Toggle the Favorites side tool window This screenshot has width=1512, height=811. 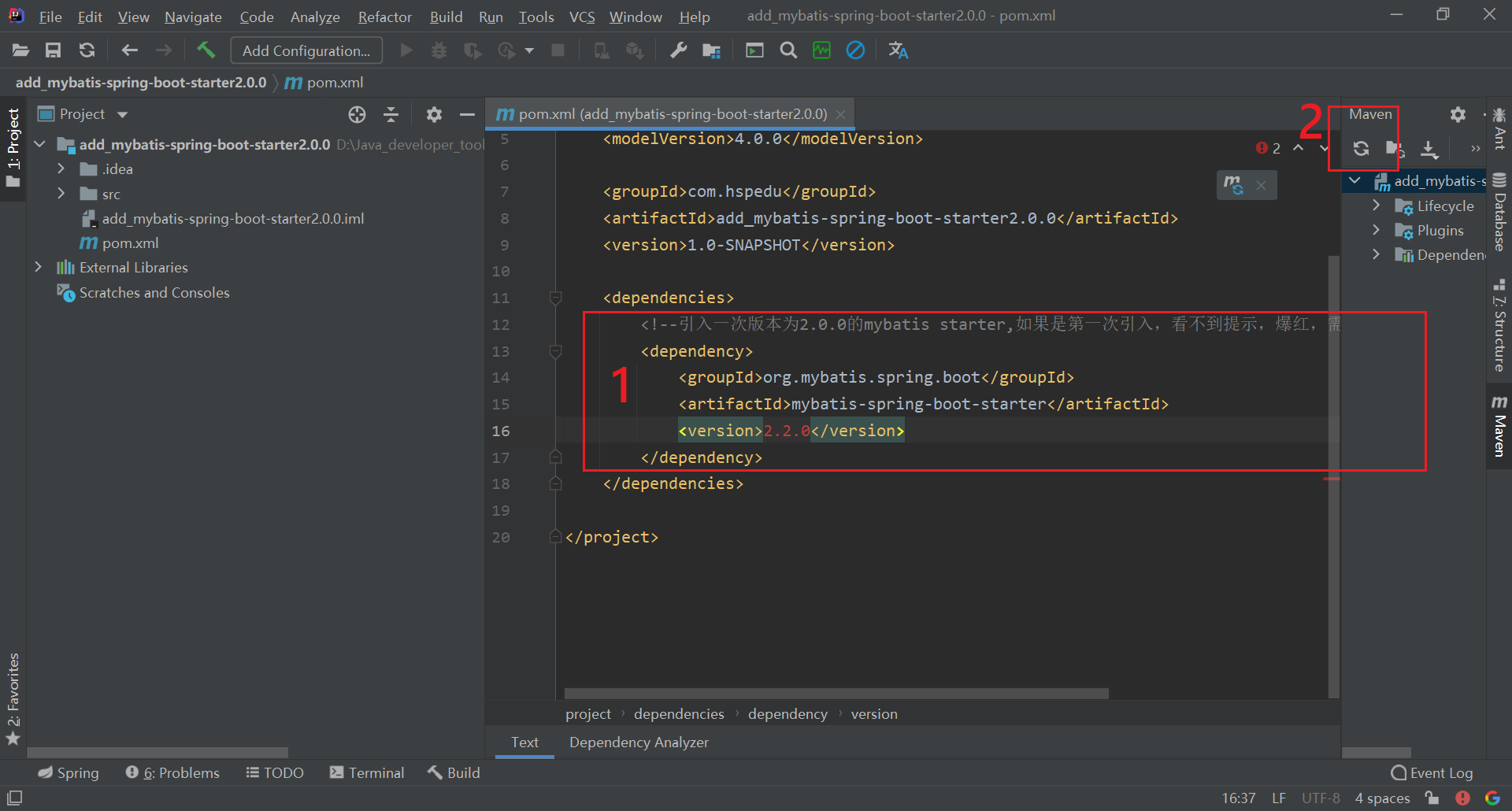pyautogui.click(x=13, y=698)
